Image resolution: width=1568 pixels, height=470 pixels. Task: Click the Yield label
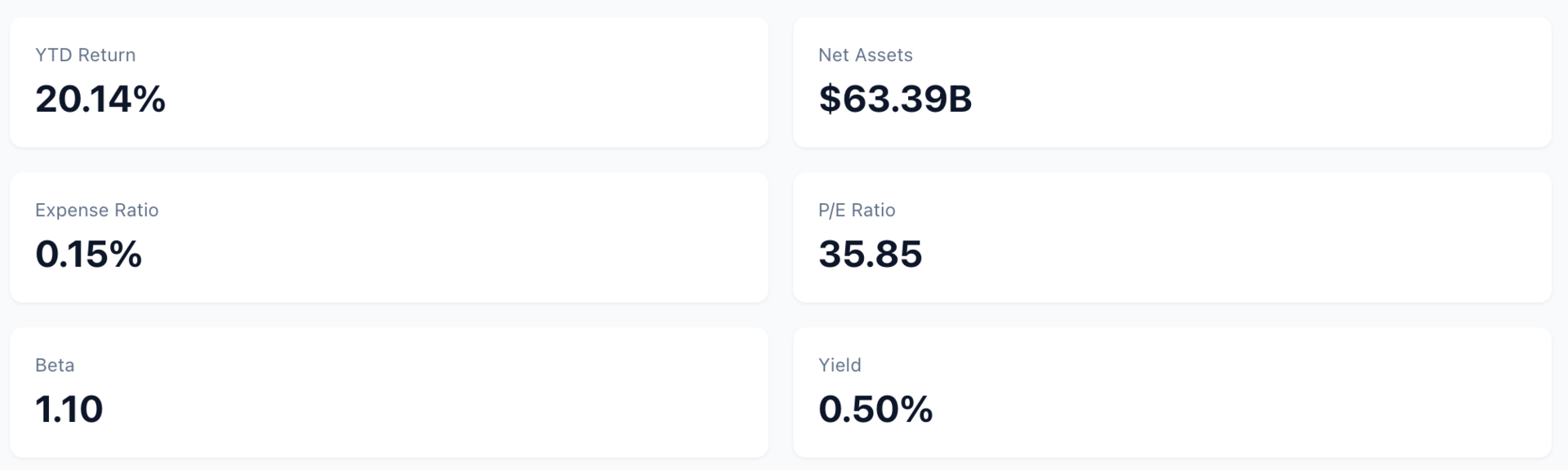[x=840, y=365]
